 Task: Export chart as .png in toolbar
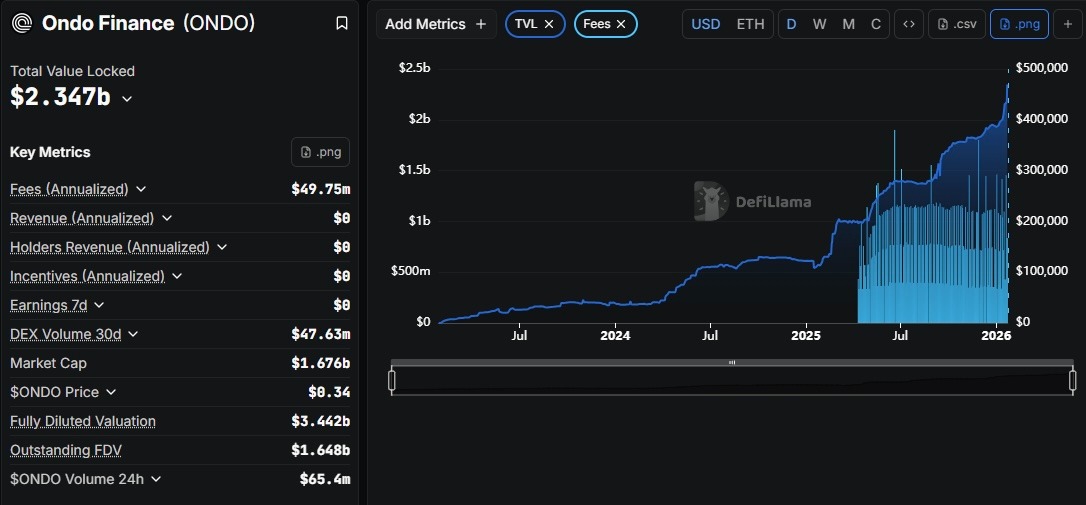point(1017,24)
